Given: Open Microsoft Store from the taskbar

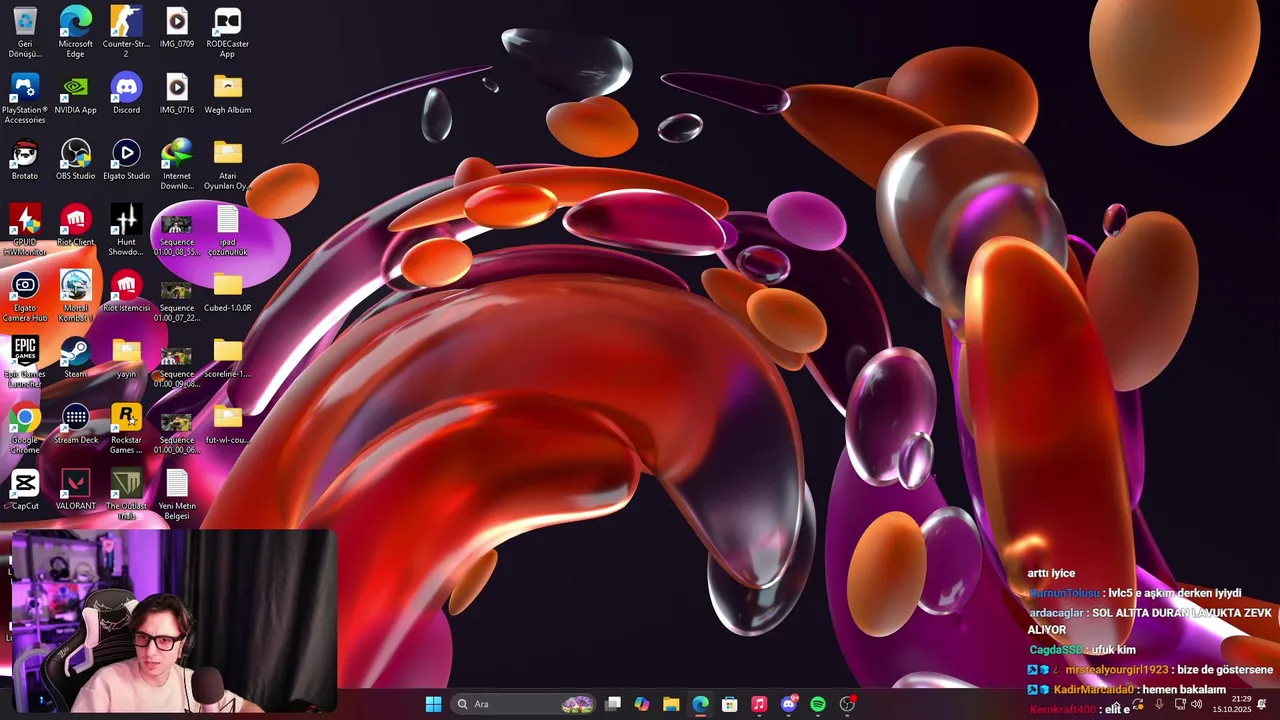Looking at the screenshot, I should click(730, 704).
